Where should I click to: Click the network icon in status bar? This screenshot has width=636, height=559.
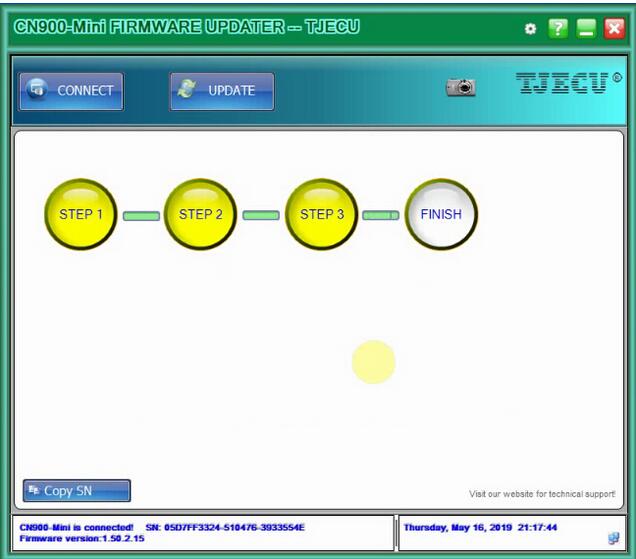pyautogui.click(x=613, y=538)
